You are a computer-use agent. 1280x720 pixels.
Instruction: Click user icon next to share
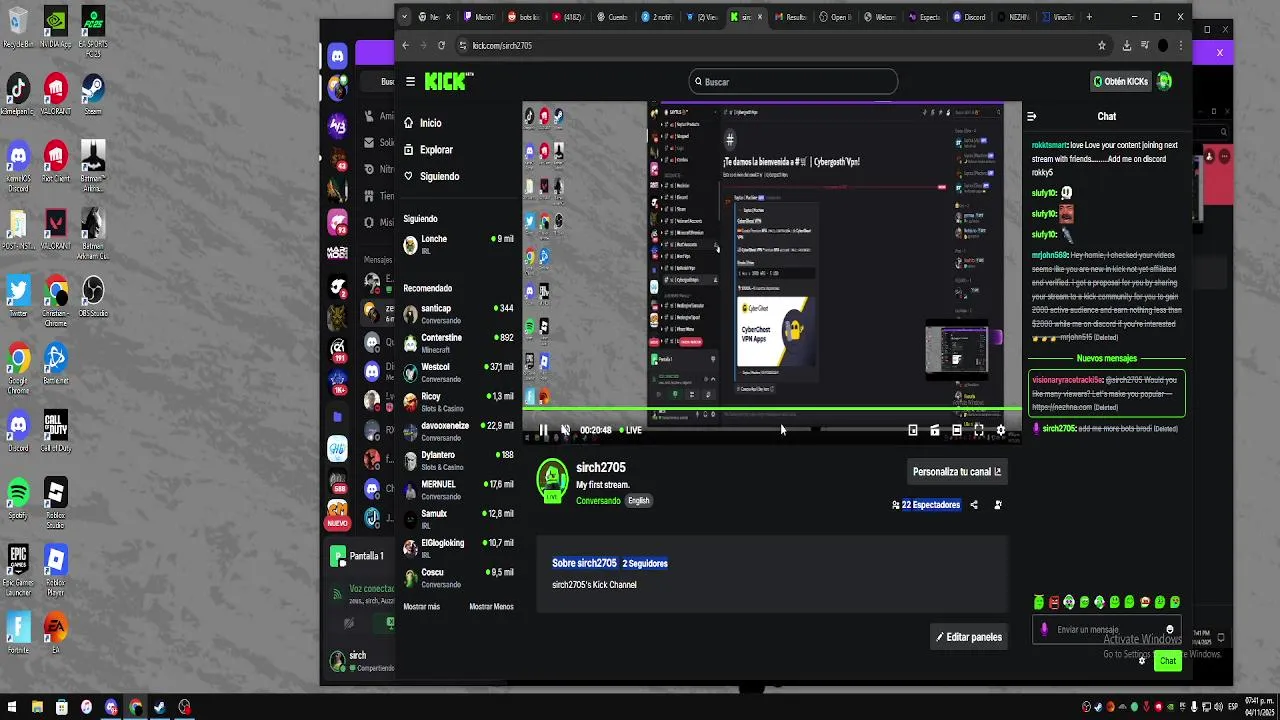998,505
